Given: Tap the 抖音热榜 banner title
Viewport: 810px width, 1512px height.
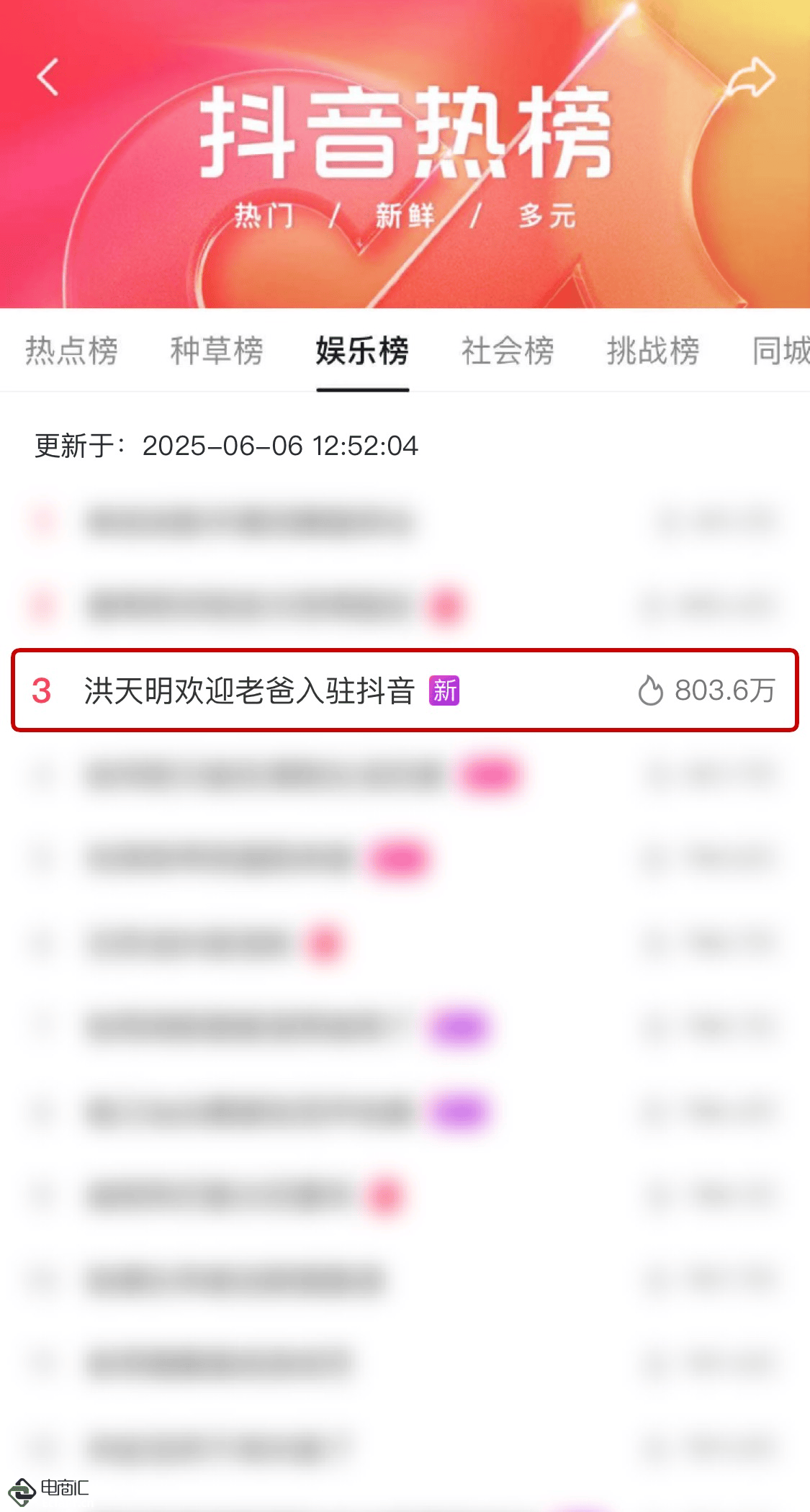Looking at the screenshot, I should click(x=405, y=132).
